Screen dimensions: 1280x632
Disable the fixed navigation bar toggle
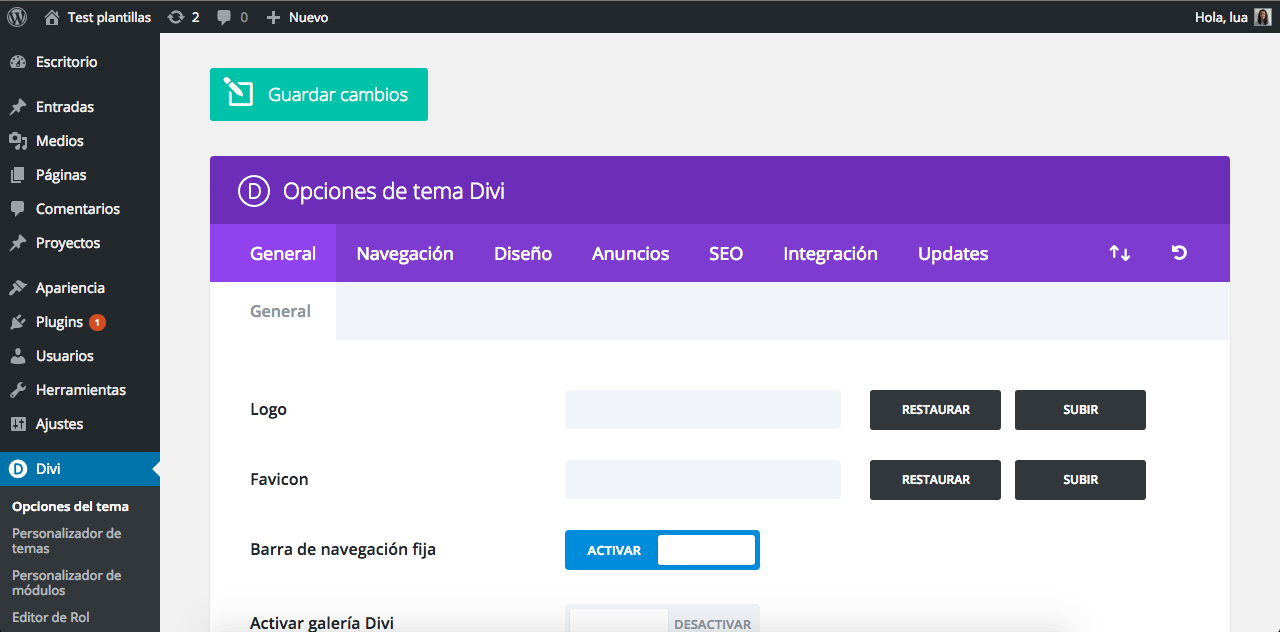(662, 550)
